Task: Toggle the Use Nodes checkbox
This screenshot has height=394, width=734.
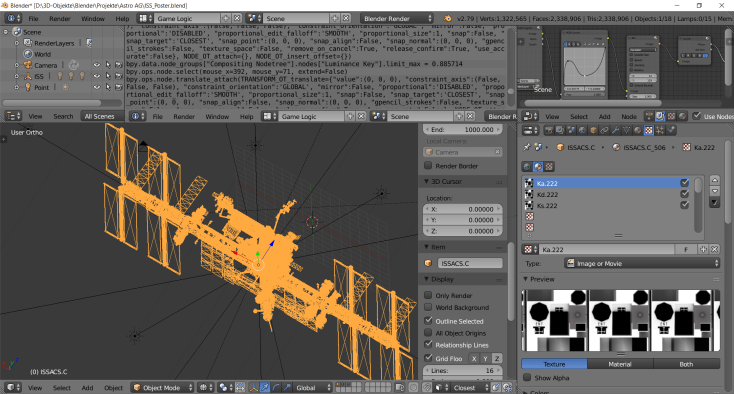Action: pyautogui.click(x=697, y=116)
